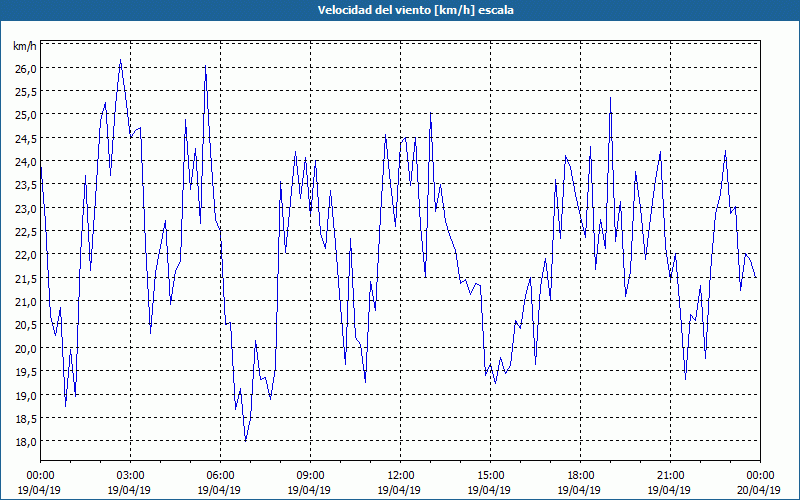Screen dimensions: 800x500
Task: Select the 21,0 y-axis label
Action: click(x=26, y=302)
